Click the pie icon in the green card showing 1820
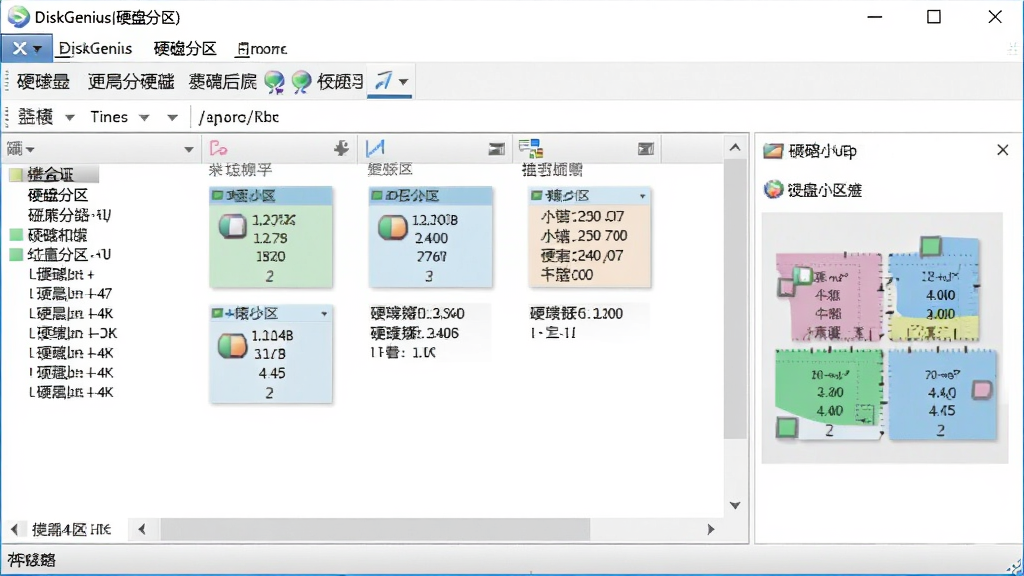This screenshot has height=576, width=1024. pyautogui.click(x=232, y=226)
